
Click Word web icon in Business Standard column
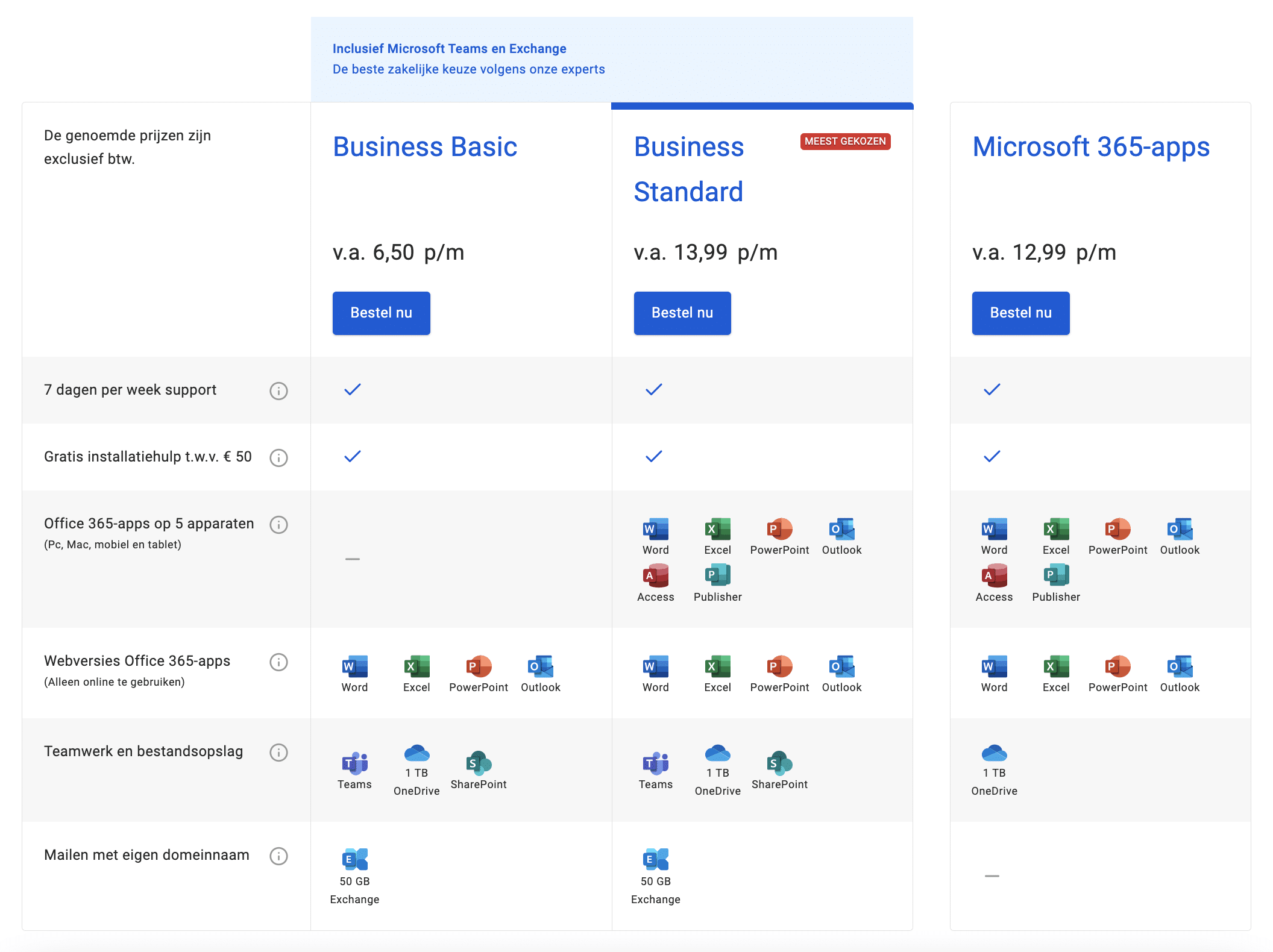pos(656,666)
